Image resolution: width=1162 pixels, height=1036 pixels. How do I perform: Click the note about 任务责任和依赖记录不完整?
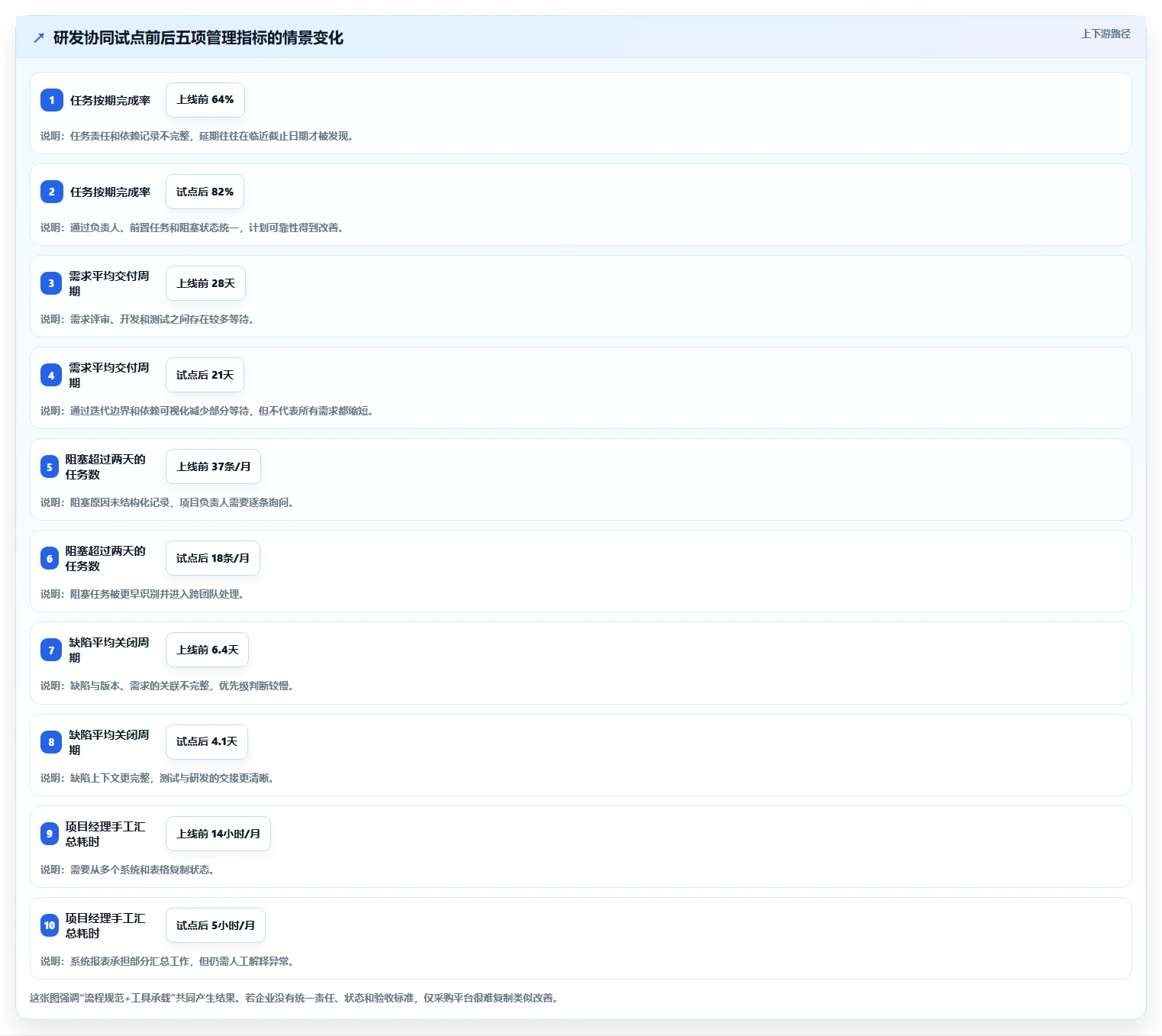coord(197,136)
